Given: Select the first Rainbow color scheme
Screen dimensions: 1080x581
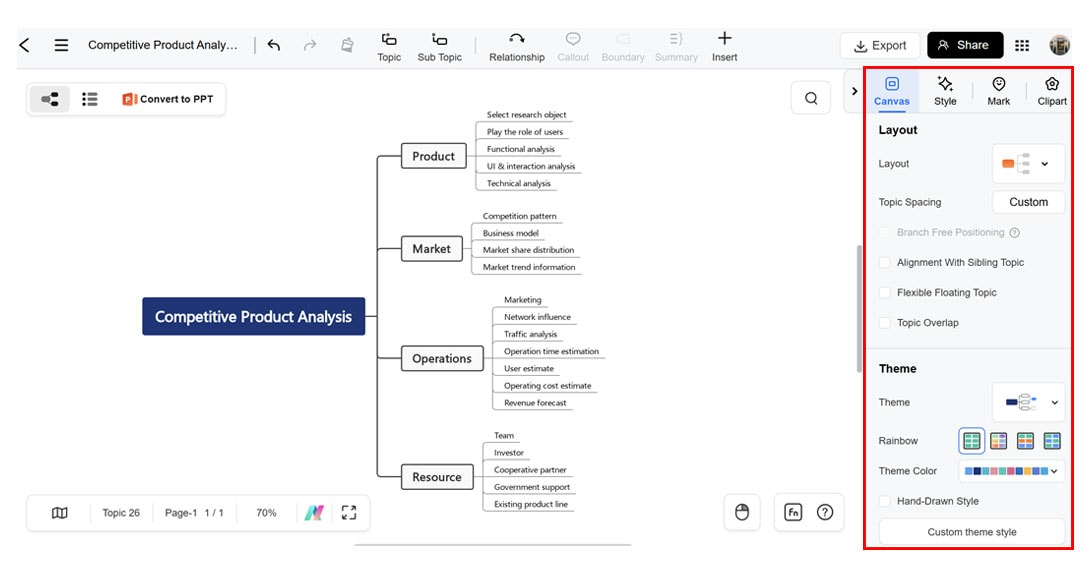Looking at the screenshot, I should click(971, 440).
